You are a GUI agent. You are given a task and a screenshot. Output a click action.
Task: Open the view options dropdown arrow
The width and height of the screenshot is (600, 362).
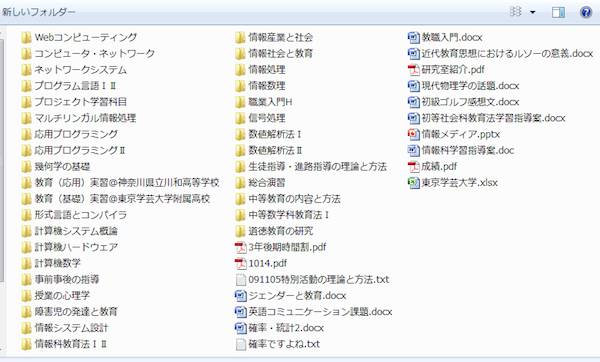pos(532,12)
